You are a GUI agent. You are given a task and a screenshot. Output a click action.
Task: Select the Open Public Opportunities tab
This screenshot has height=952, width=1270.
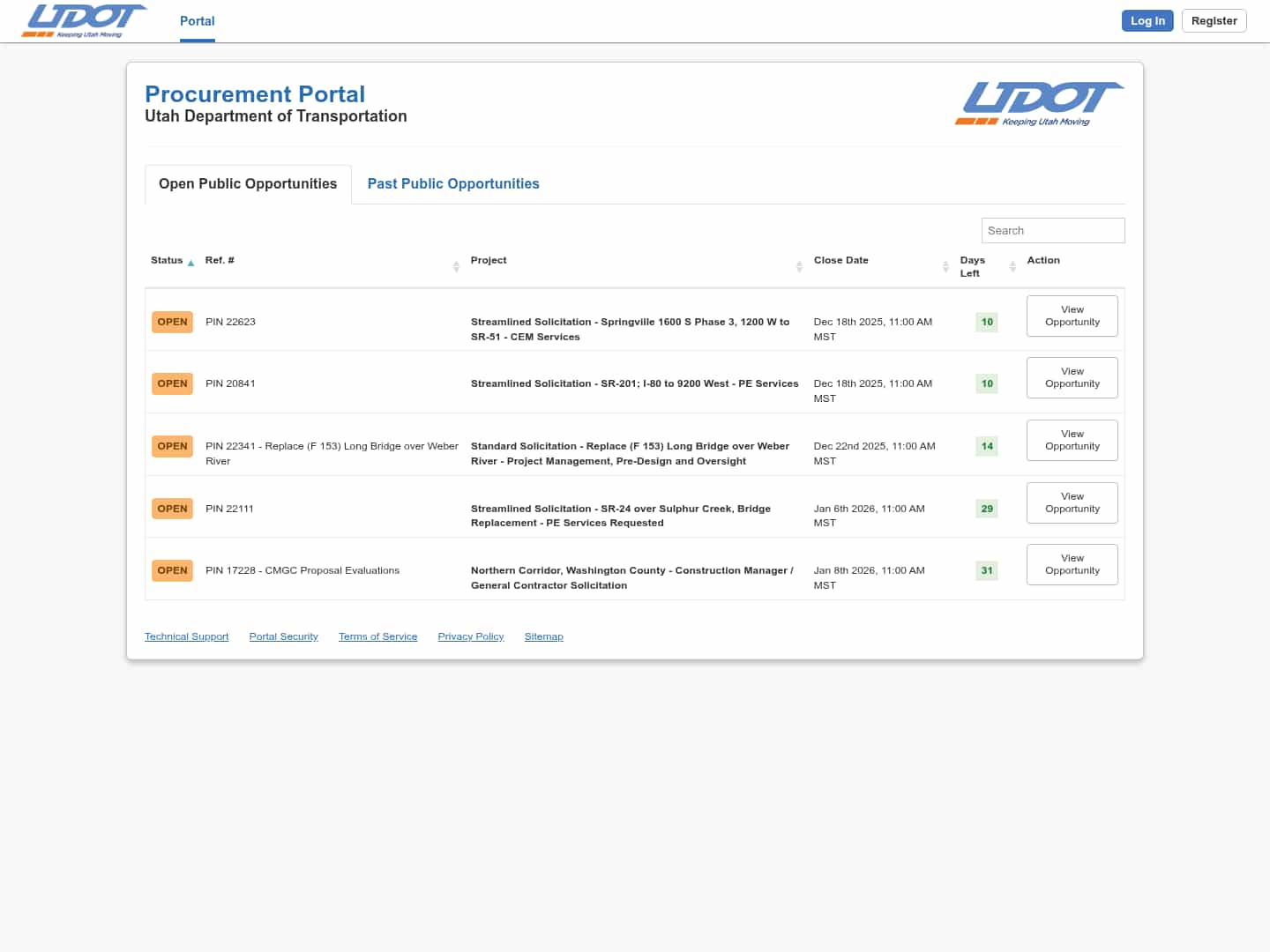[248, 184]
